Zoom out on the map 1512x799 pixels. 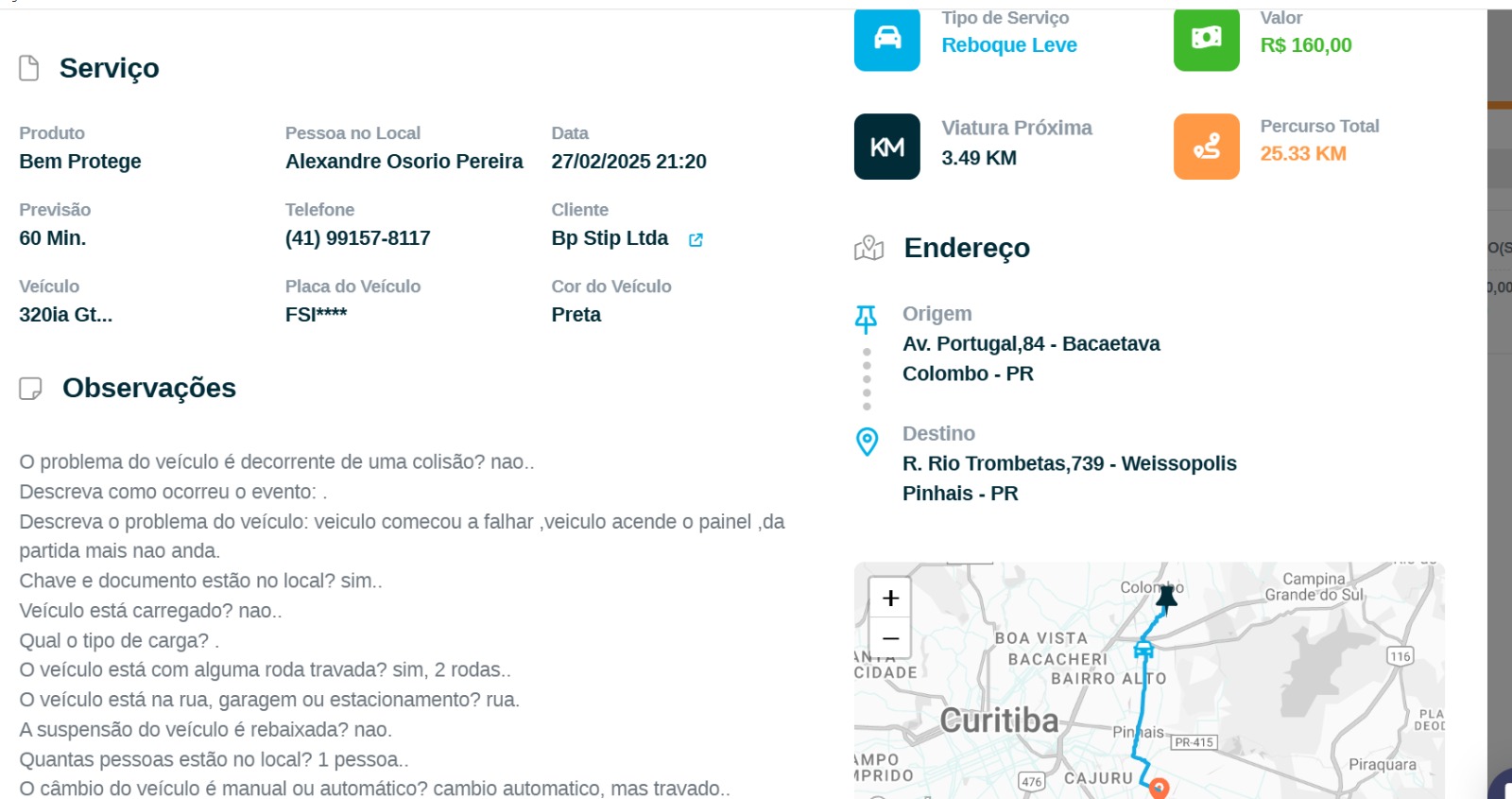(890, 638)
